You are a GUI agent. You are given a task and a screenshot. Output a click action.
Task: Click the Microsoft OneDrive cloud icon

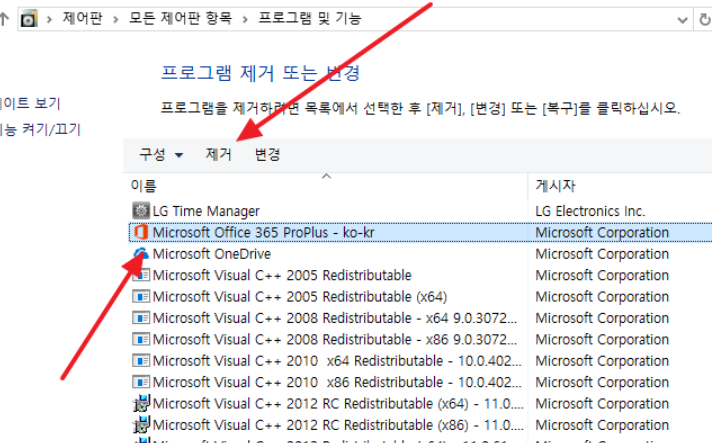pyautogui.click(x=141, y=254)
